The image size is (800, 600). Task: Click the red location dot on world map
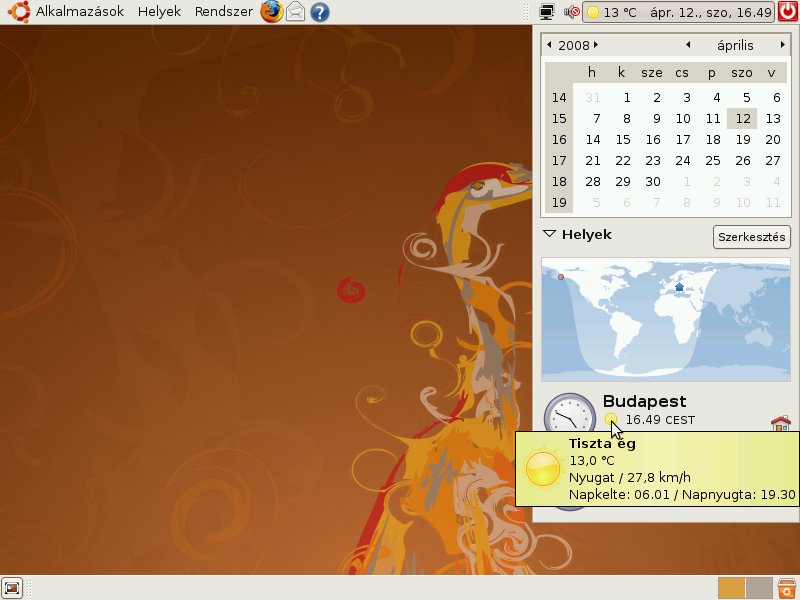pos(561,277)
